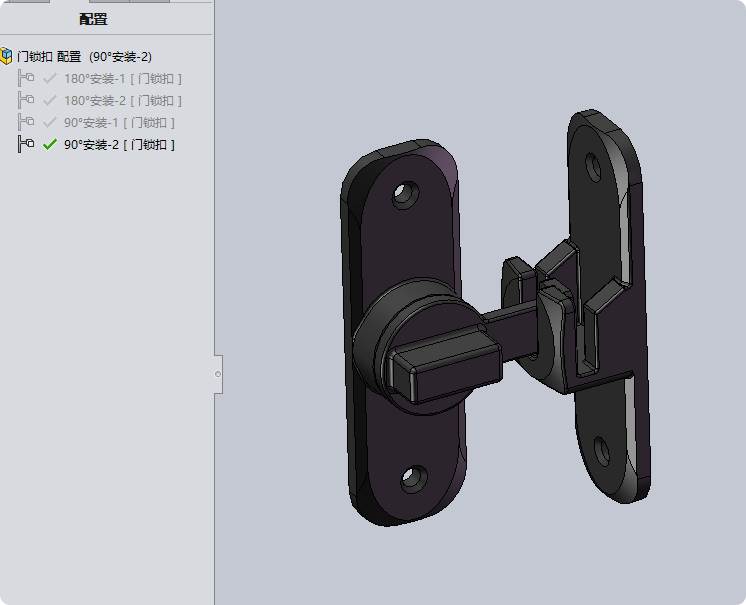
Task: Click the gray checkmark next to 180°安装-2
Action: (x=49, y=100)
